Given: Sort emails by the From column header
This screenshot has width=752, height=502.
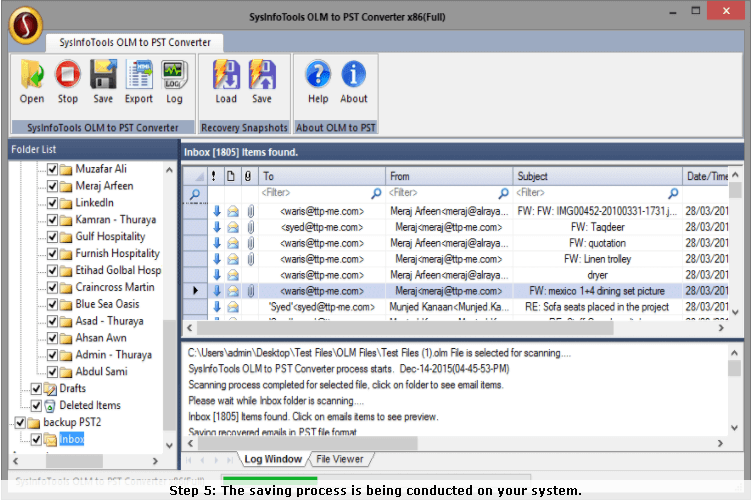Looking at the screenshot, I should click(x=449, y=176).
